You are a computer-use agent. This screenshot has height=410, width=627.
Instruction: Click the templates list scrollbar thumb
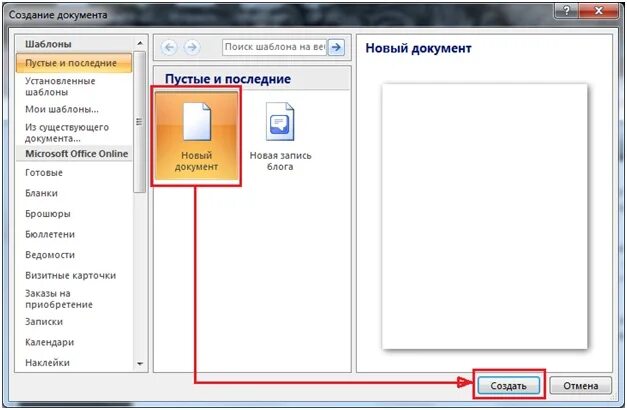click(x=139, y=122)
